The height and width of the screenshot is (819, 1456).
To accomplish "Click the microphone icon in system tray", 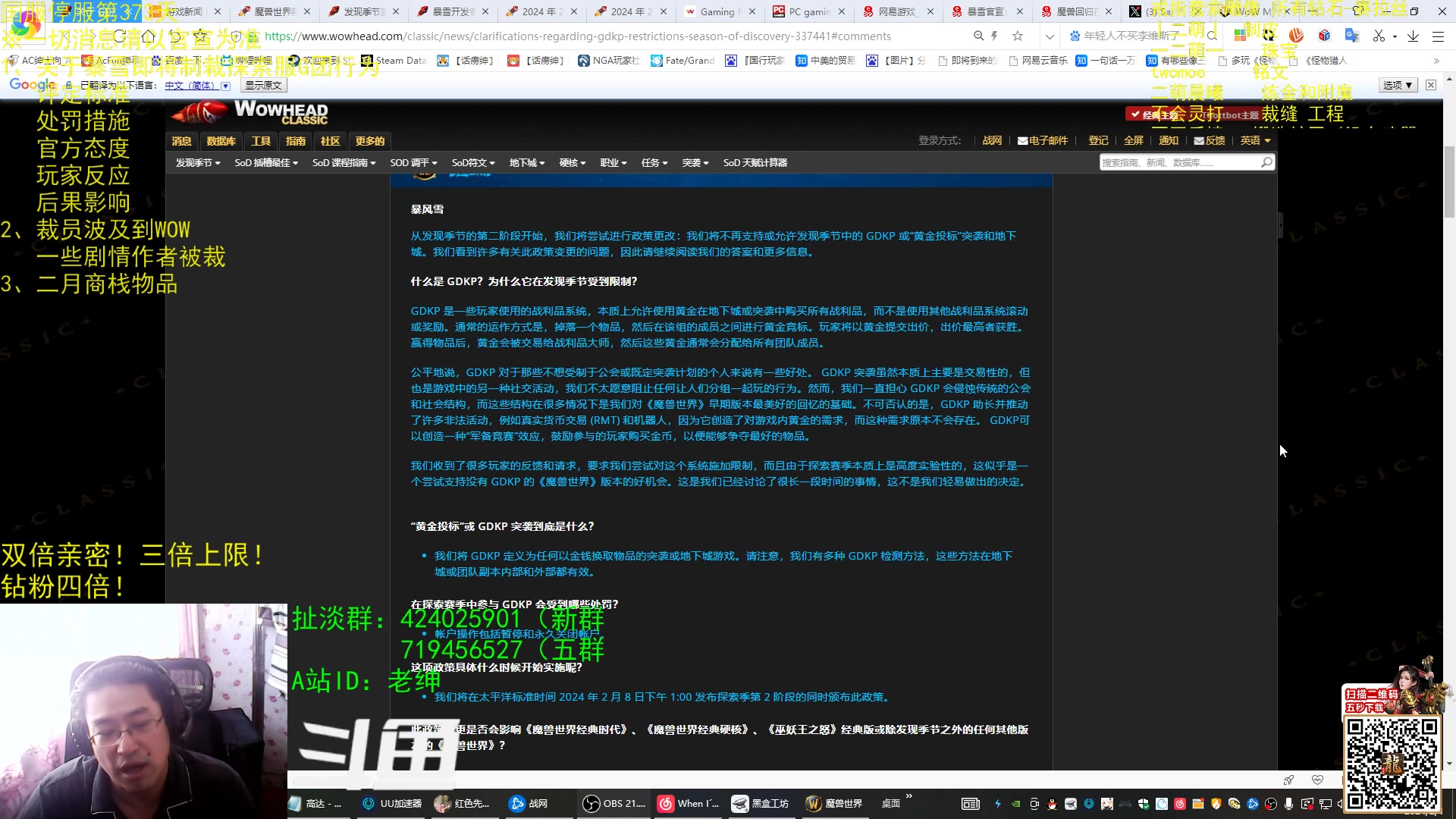I will pyautogui.click(x=1288, y=804).
